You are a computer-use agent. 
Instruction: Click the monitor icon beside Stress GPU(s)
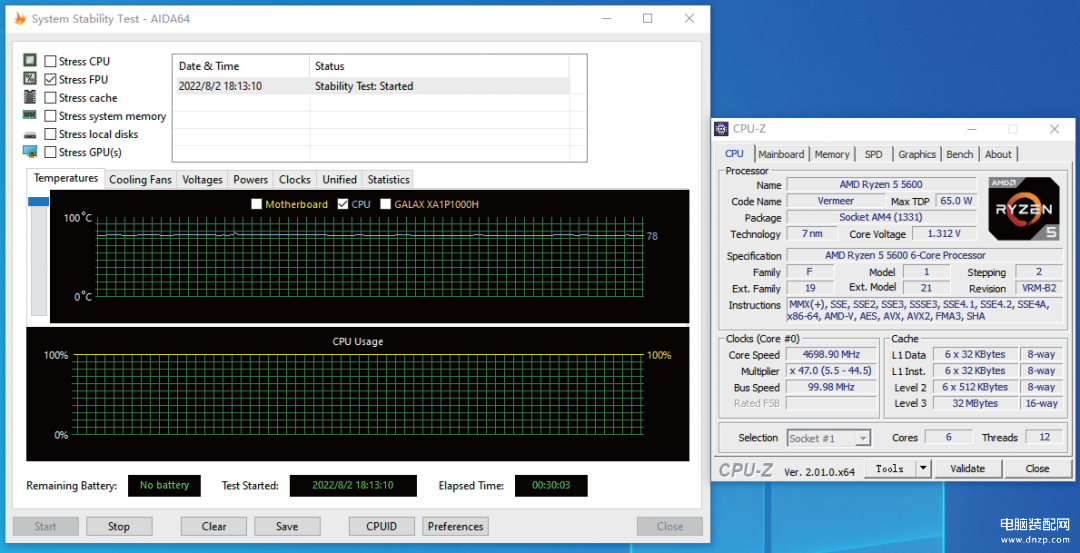(x=30, y=152)
